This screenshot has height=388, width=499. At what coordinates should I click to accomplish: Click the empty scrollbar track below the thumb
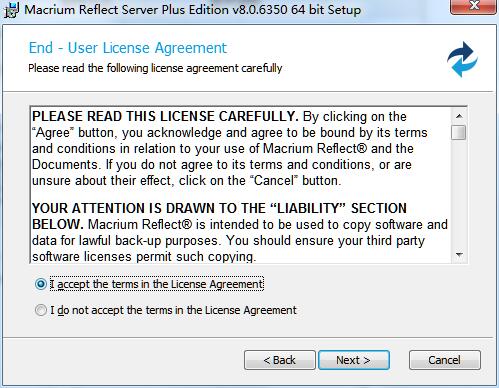(x=459, y=194)
